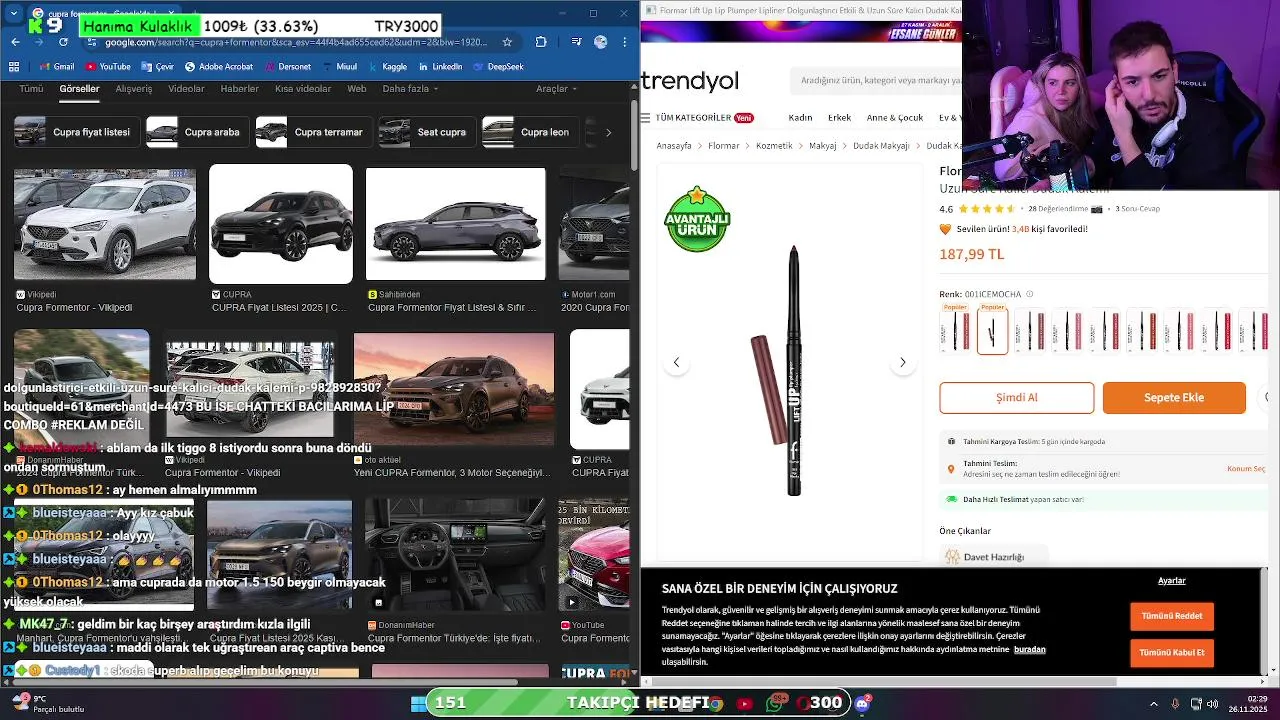Open Chrome extensions puzzle icon

click(x=541, y=42)
